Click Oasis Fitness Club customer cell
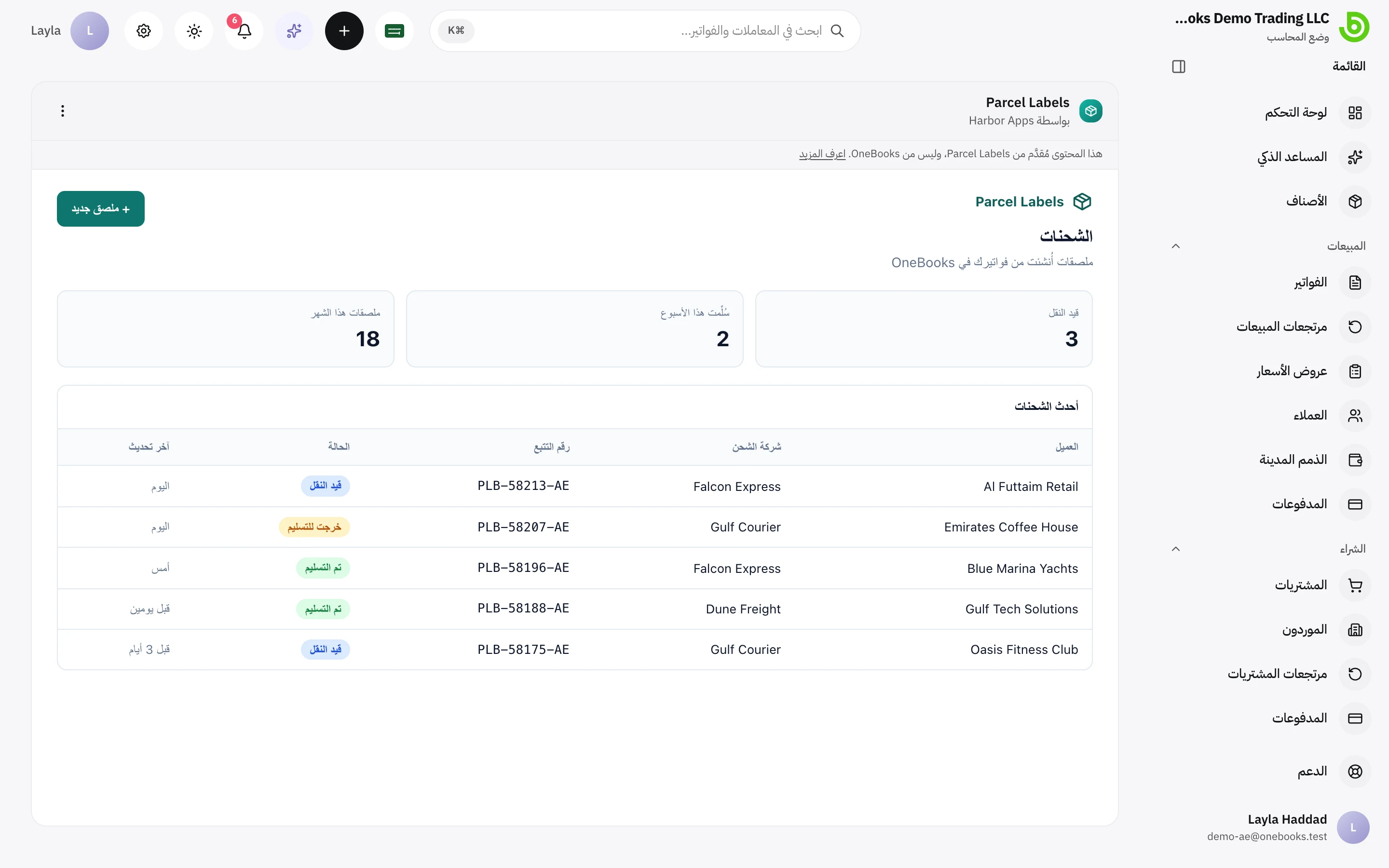Image resolution: width=1389 pixels, height=868 pixels. 1024,650
